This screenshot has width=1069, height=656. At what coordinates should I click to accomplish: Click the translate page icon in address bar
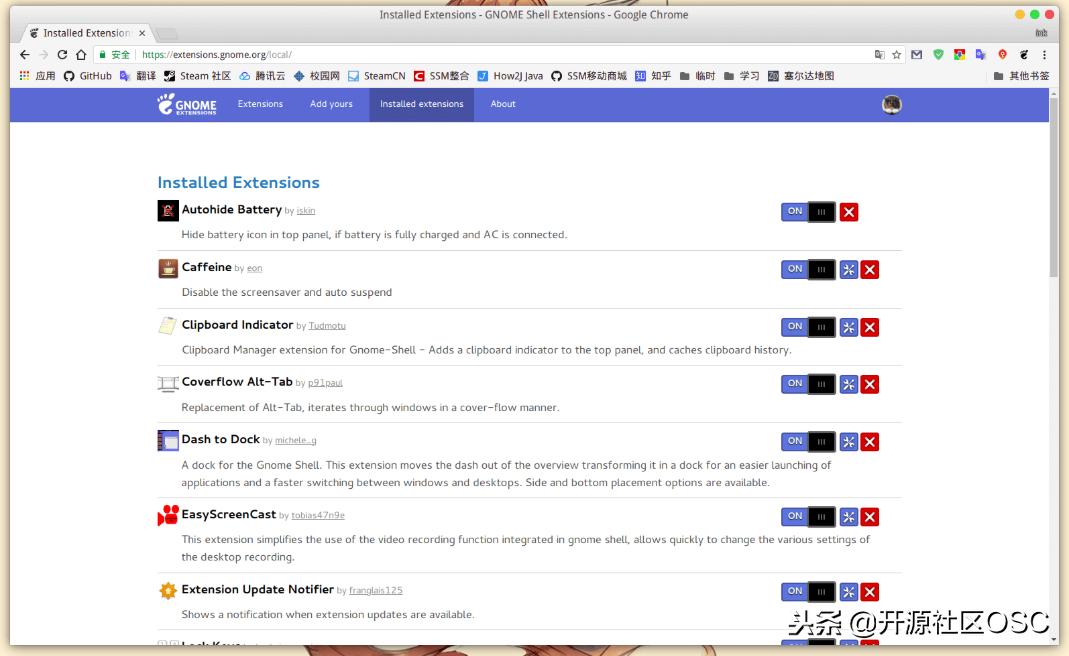tap(879, 55)
